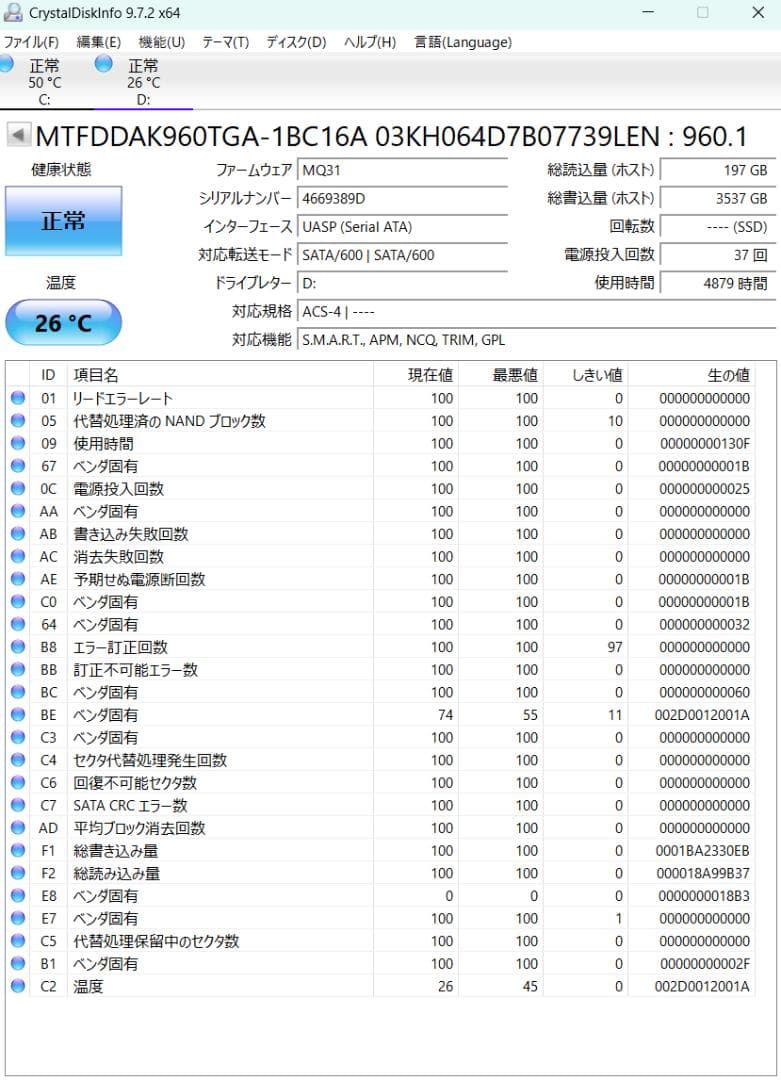Screen dimensions: 781x1080
Task: Click the 使用時間 field showing 4879 時間
Action: click(718, 284)
